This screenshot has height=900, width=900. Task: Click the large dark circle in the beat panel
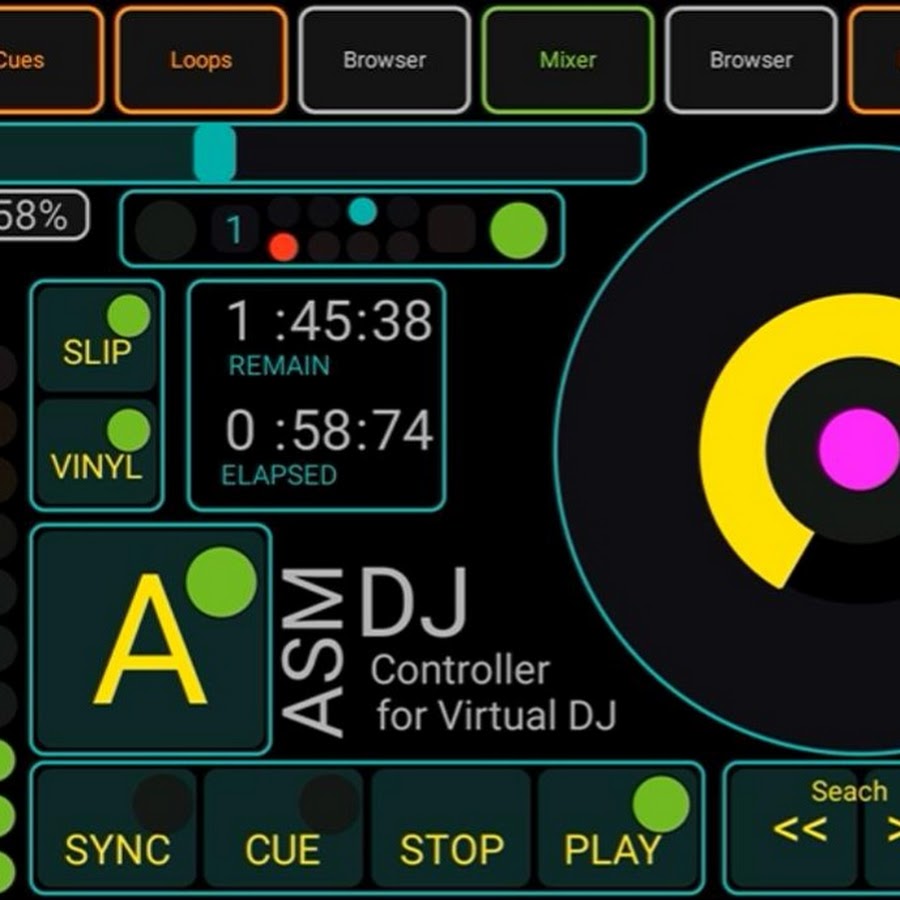165,230
